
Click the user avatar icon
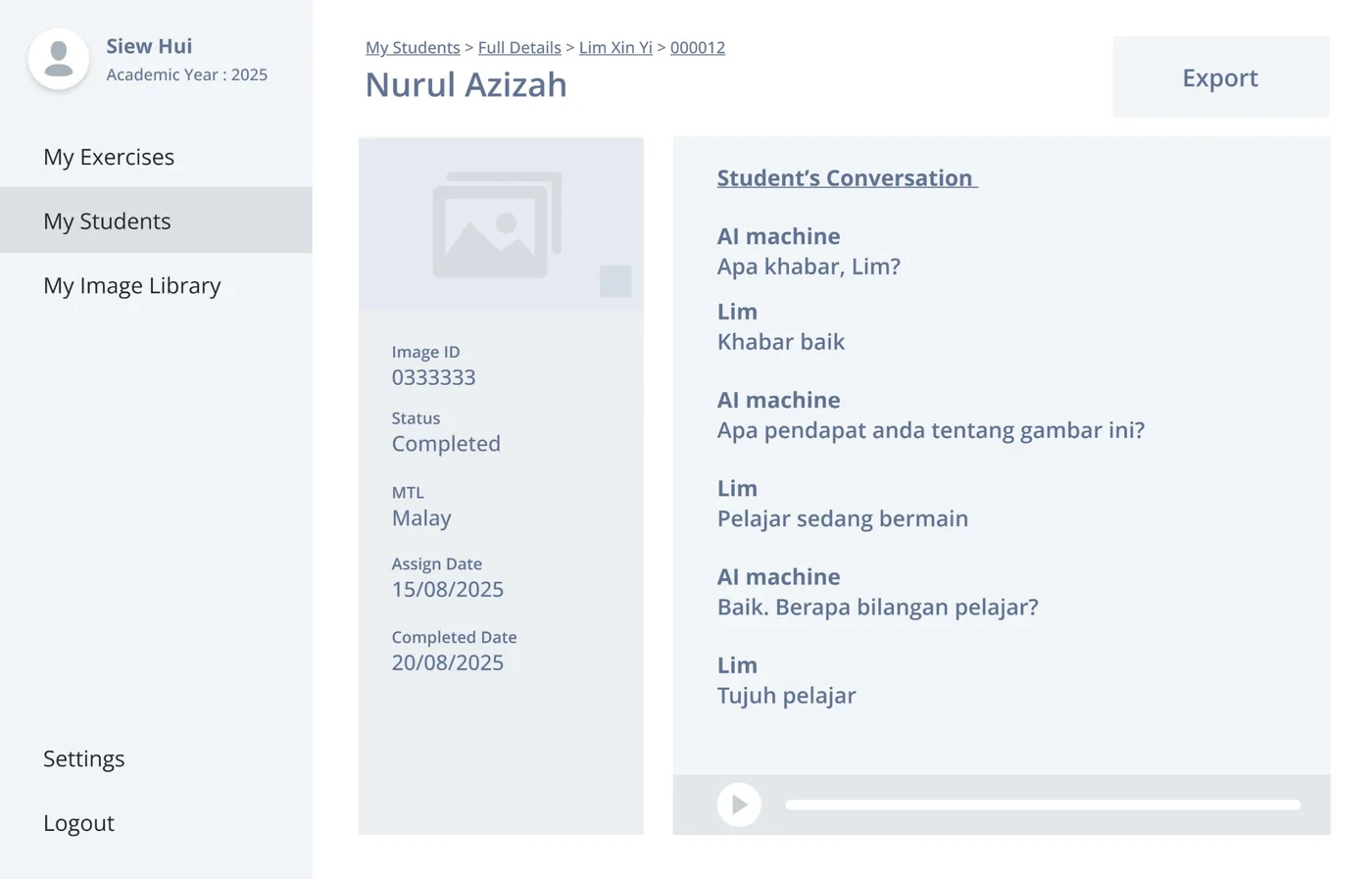point(59,59)
